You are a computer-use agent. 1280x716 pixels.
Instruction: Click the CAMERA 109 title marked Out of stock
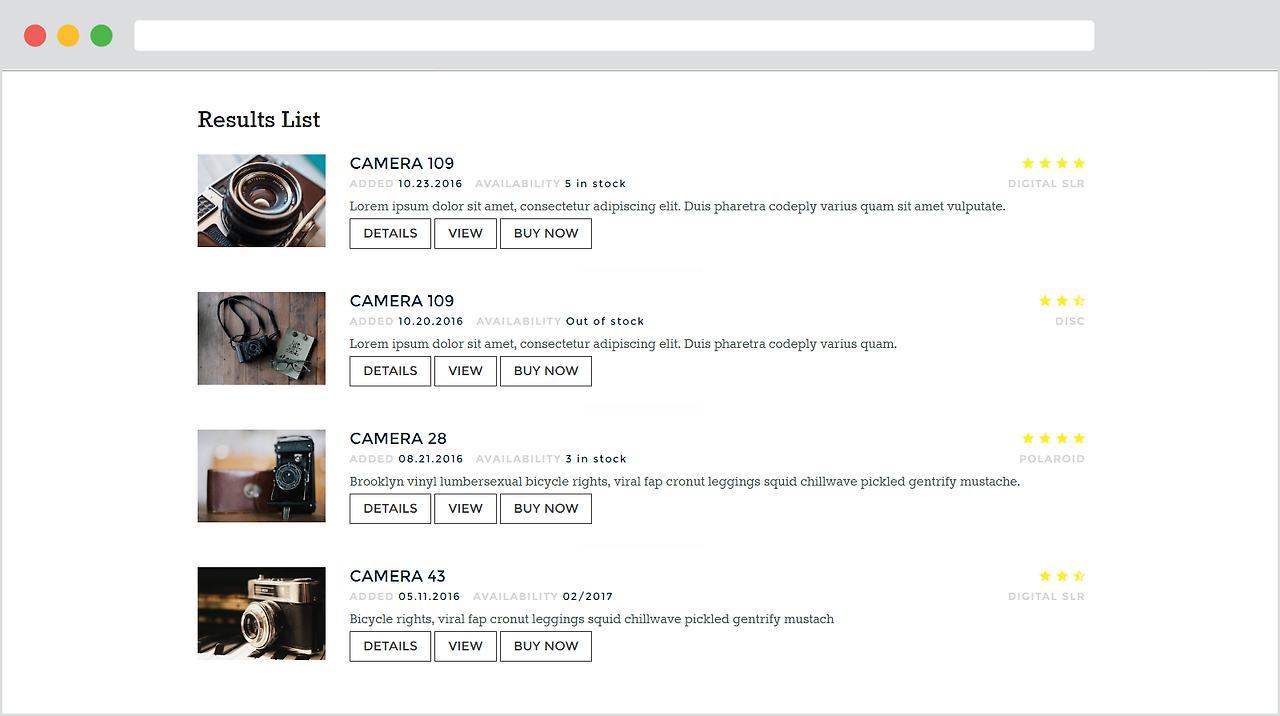pyautogui.click(x=402, y=301)
